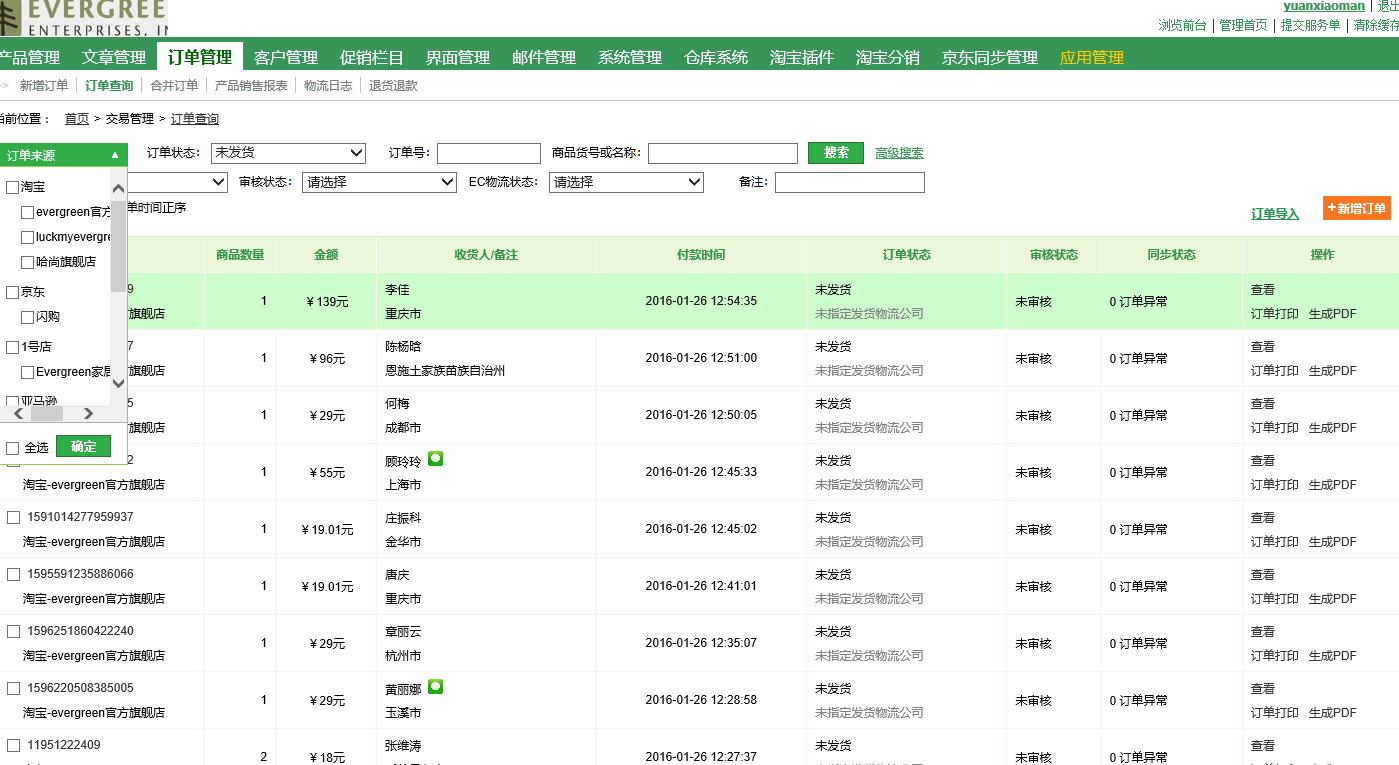Click the orange +新增订单 button
The height and width of the screenshot is (765, 1399).
tap(1356, 208)
